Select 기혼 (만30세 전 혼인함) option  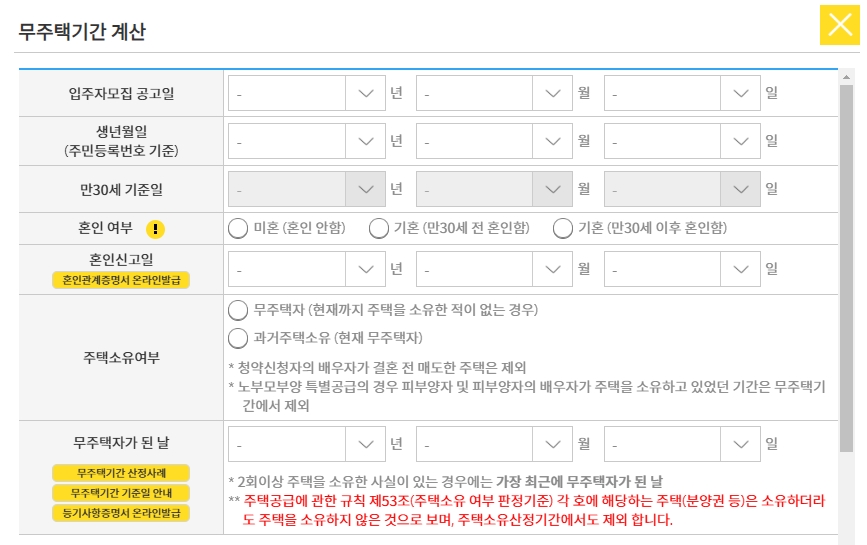[x=379, y=228]
